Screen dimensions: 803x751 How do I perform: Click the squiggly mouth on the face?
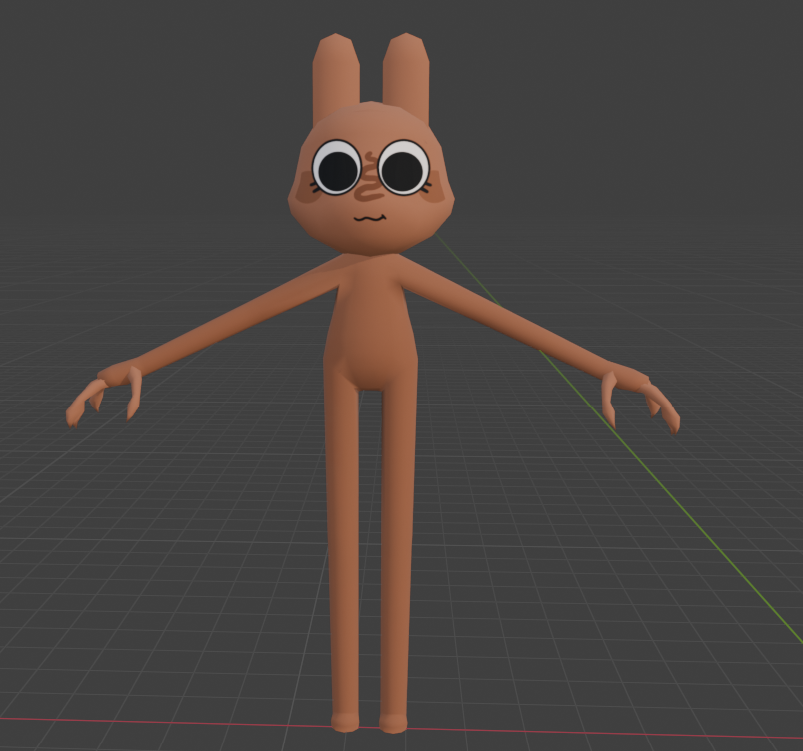[370, 218]
